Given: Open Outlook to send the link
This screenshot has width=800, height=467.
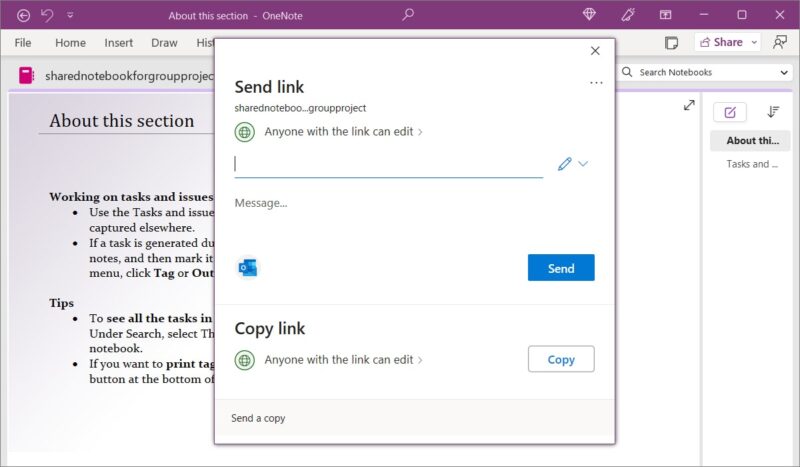Looking at the screenshot, I should pyautogui.click(x=248, y=267).
